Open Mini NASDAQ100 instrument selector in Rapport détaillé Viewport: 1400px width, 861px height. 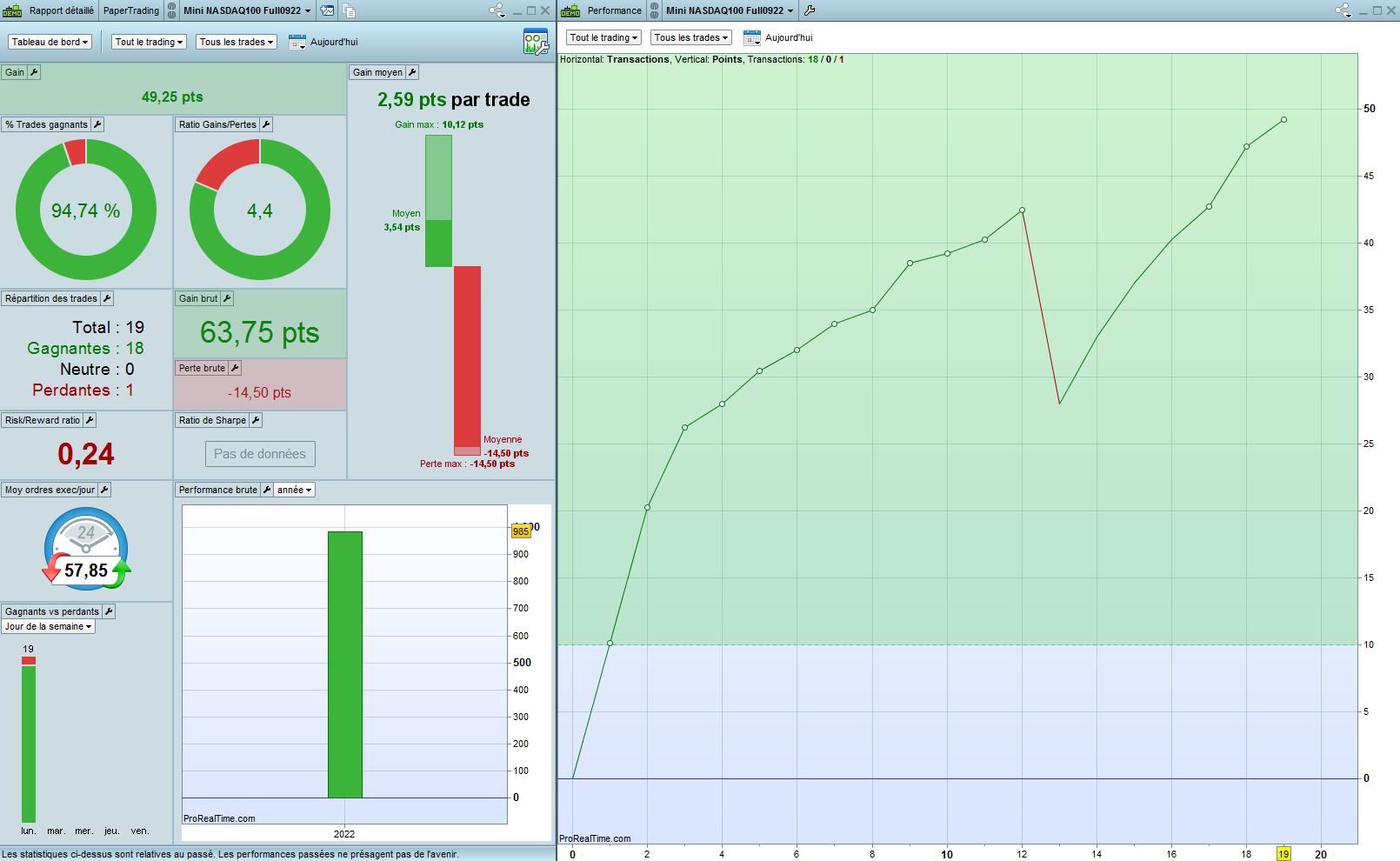[x=247, y=10]
